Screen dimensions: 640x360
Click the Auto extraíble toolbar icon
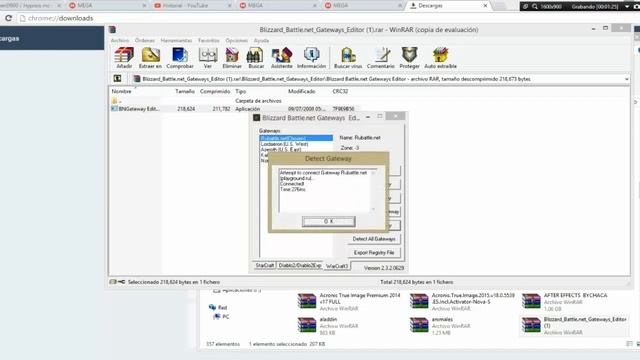(440, 58)
